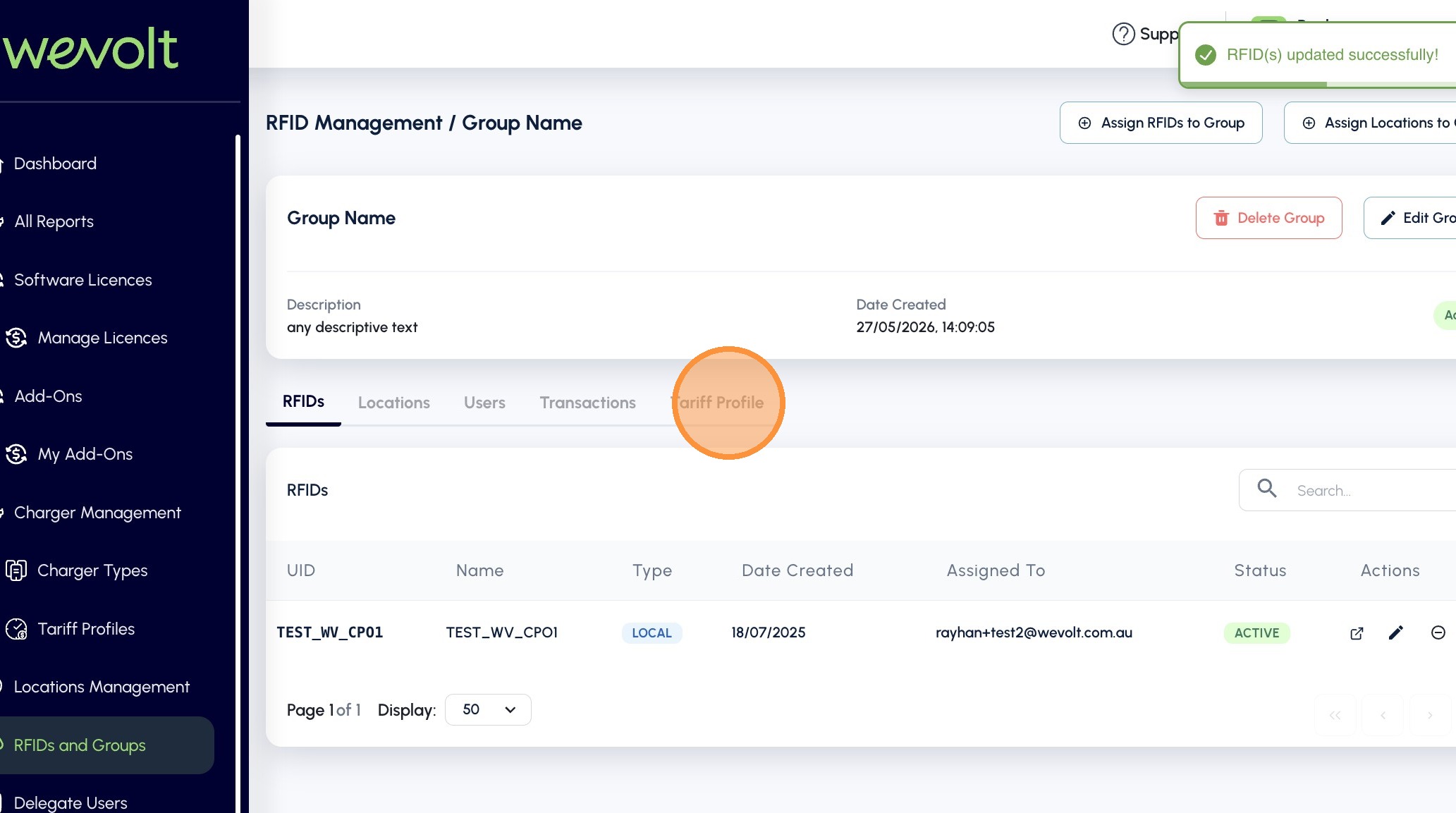
Task: Click Assign RFIDs to Group button
Action: [1161, 123]
